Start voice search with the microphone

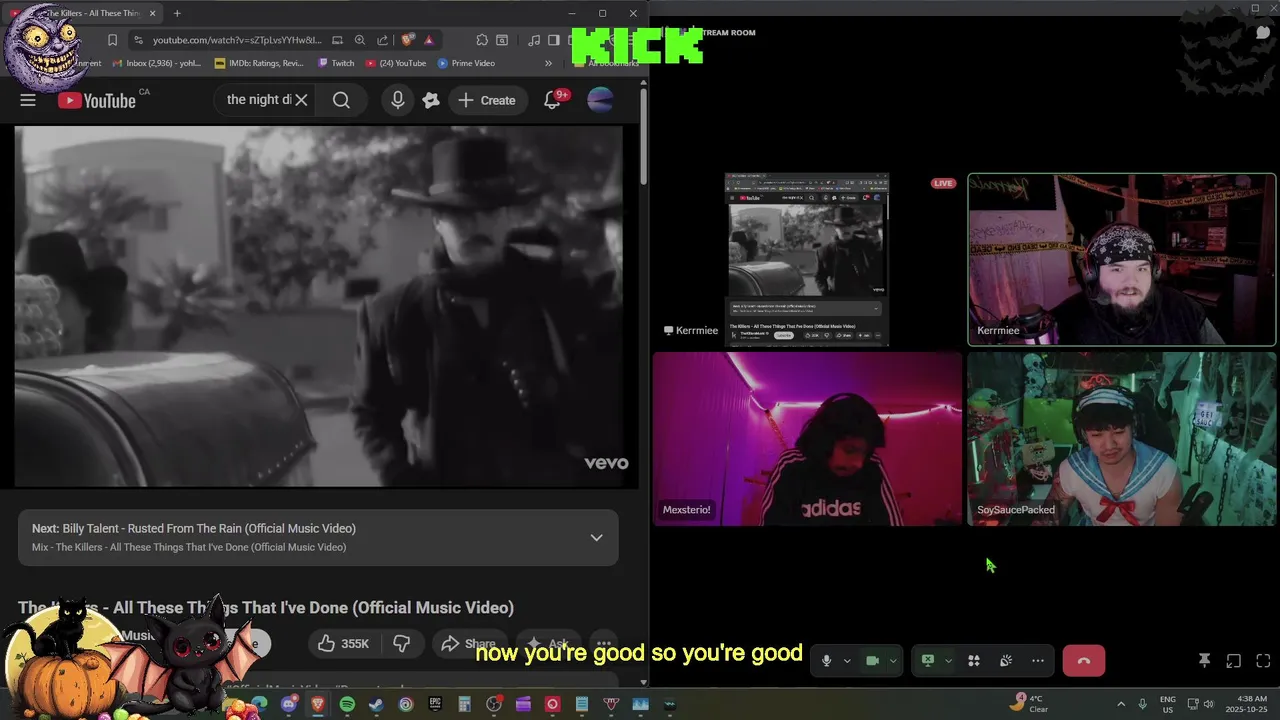tap(398, 100)
